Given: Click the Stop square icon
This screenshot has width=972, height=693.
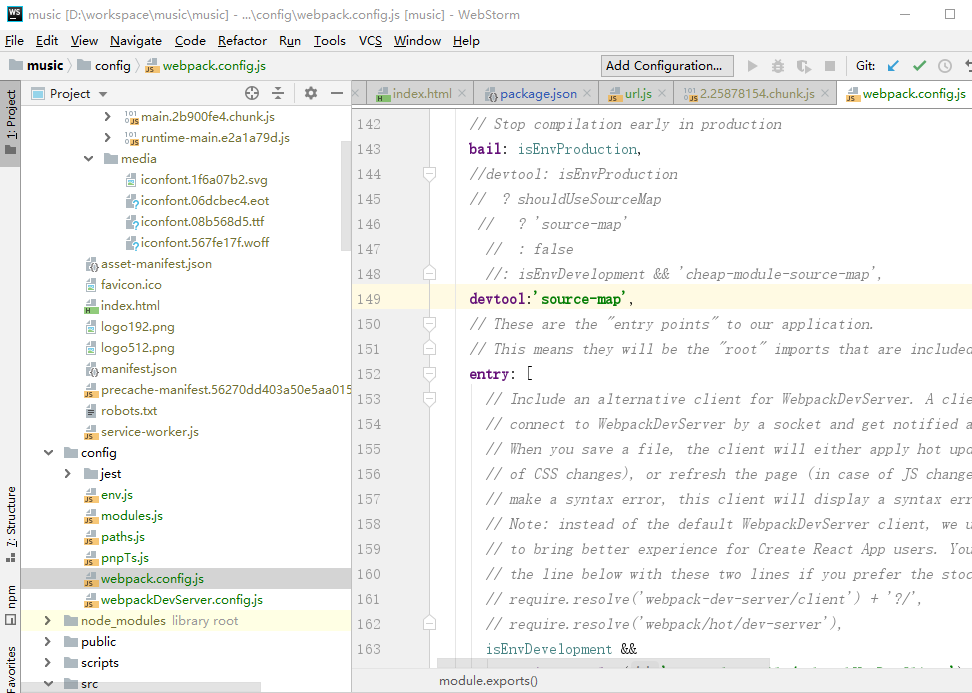Looking at the screenshot, I should tap(830, 66).
